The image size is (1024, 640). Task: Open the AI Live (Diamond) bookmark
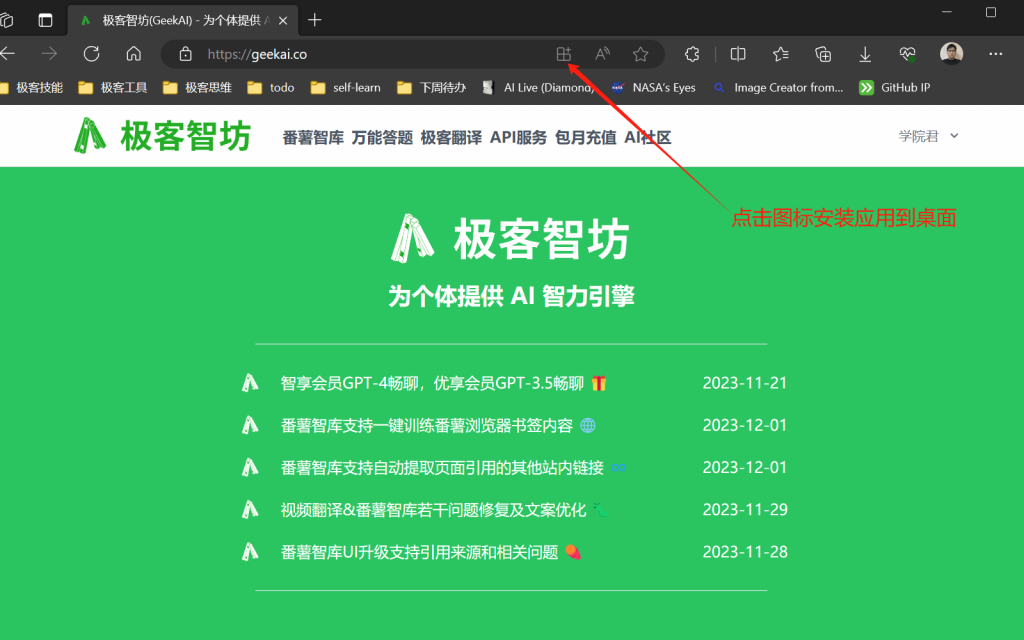click(539, 88)
